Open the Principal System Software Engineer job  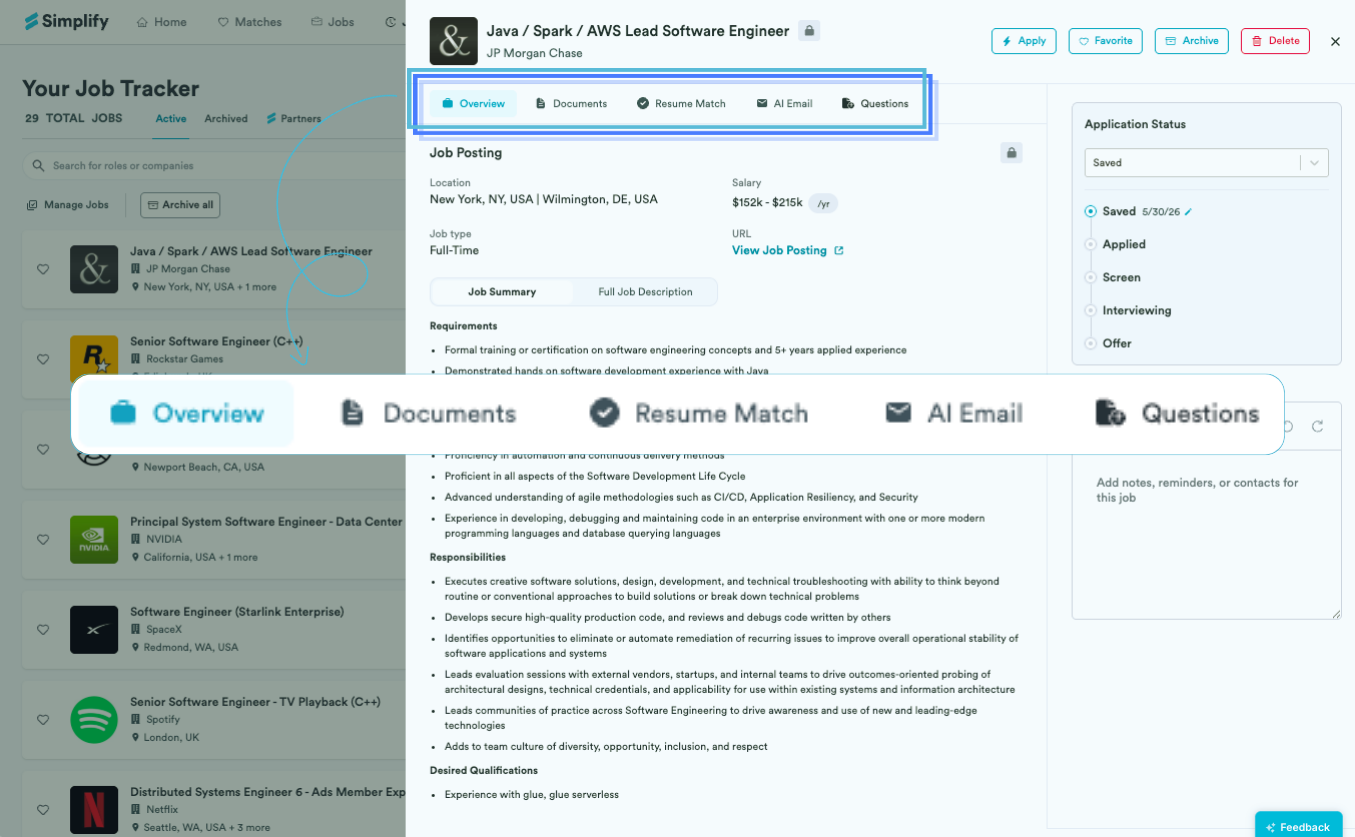click(x=266, y=522)
